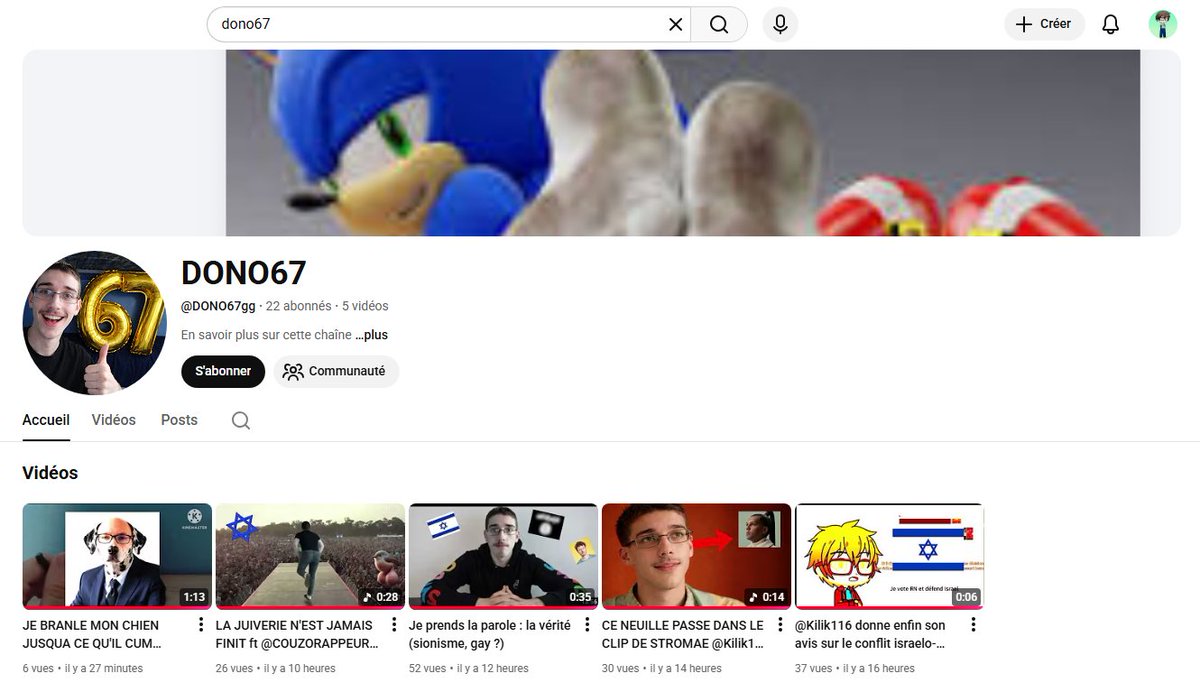Click the '22 abonnés' count

point(299,306)
